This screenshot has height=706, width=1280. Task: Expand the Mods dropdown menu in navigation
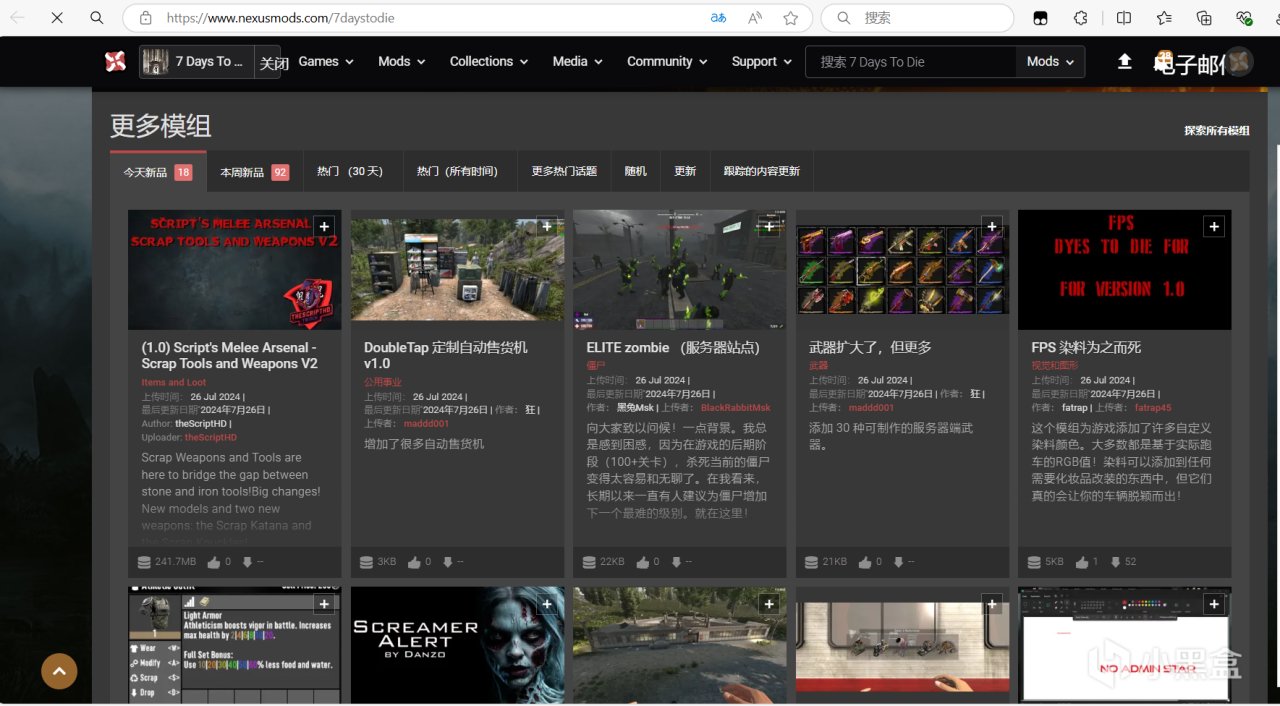tap(401, 61)
